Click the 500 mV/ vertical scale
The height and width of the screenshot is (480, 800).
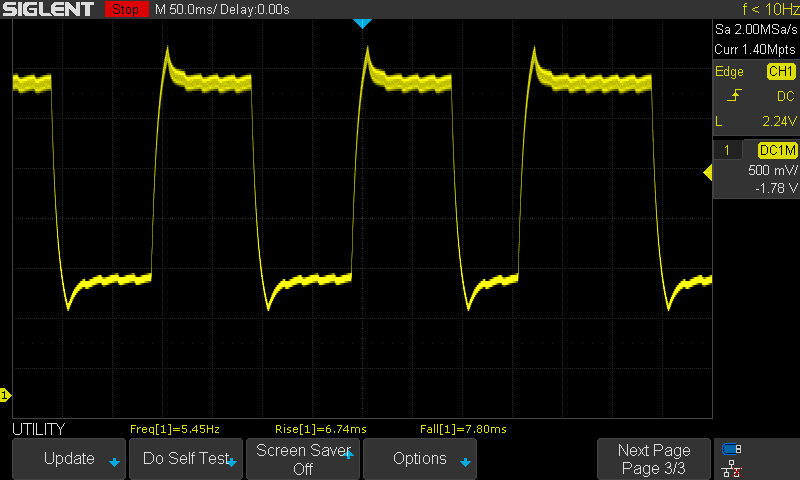[x=772, y=170]
